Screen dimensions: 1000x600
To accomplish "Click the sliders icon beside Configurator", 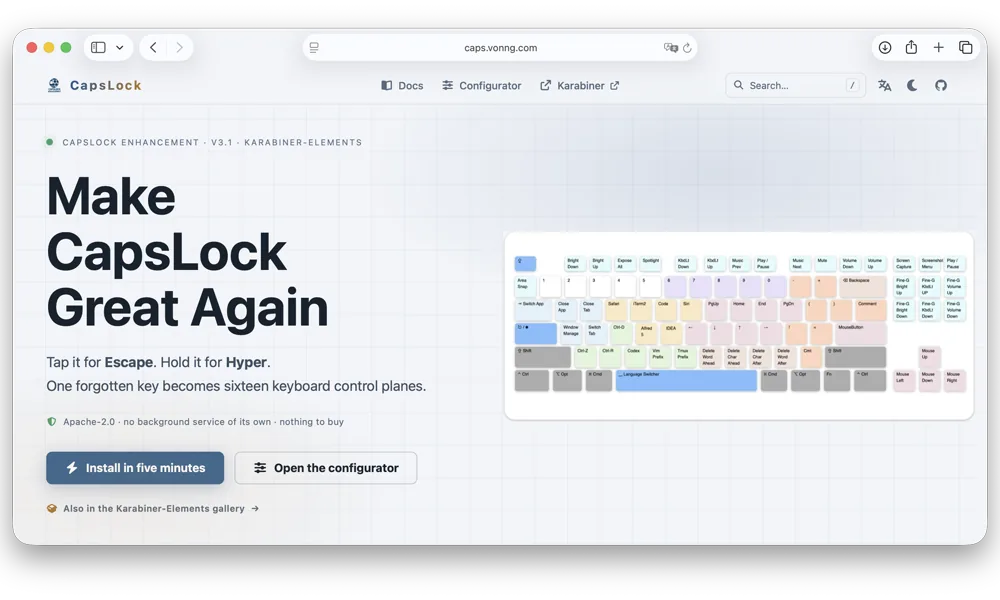I will coord(448,85).
